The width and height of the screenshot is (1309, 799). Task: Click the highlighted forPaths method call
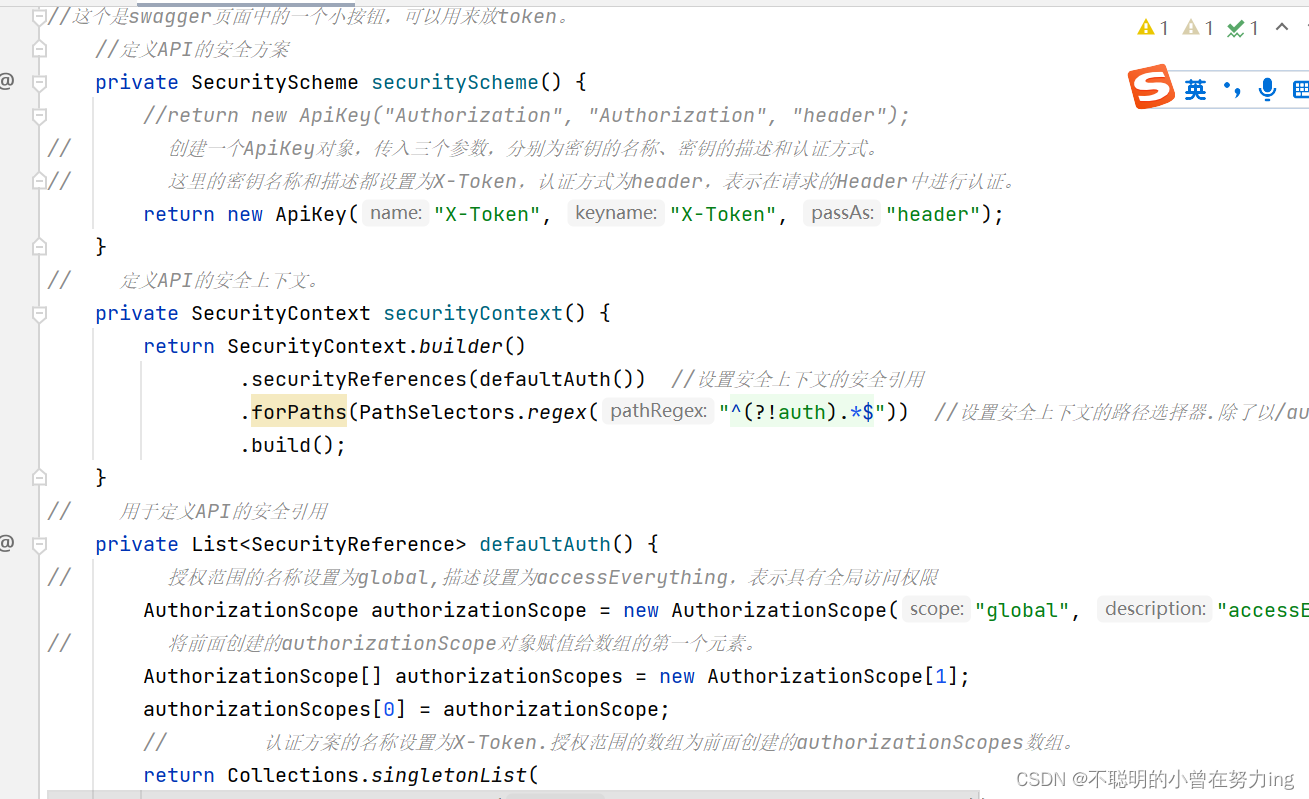click(298, 411)
